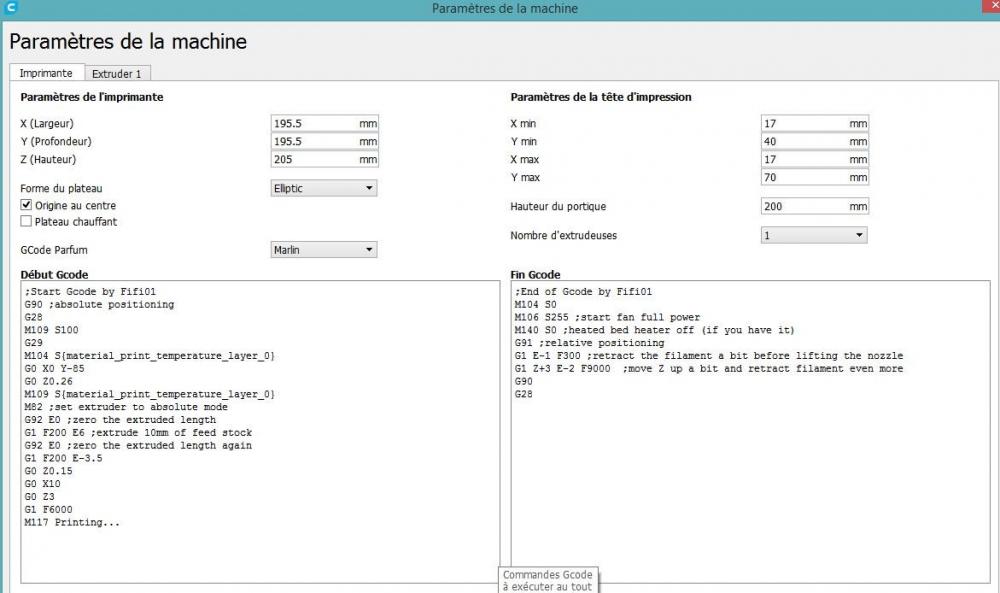The height and width of the screenshot is (593, 1000).
Task: Click the Y max input field
Action: click(814, 177)
